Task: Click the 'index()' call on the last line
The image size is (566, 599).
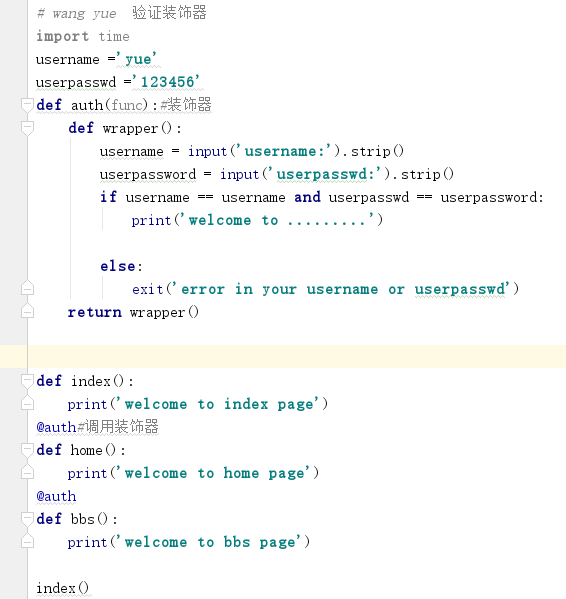Action: (63, 588)
